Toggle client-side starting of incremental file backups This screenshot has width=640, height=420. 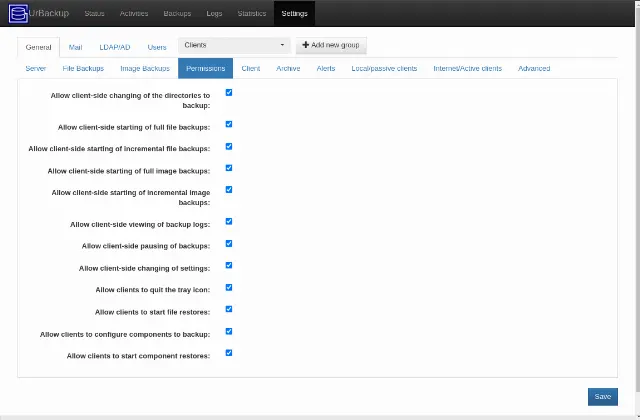click(x=229, y=146)
